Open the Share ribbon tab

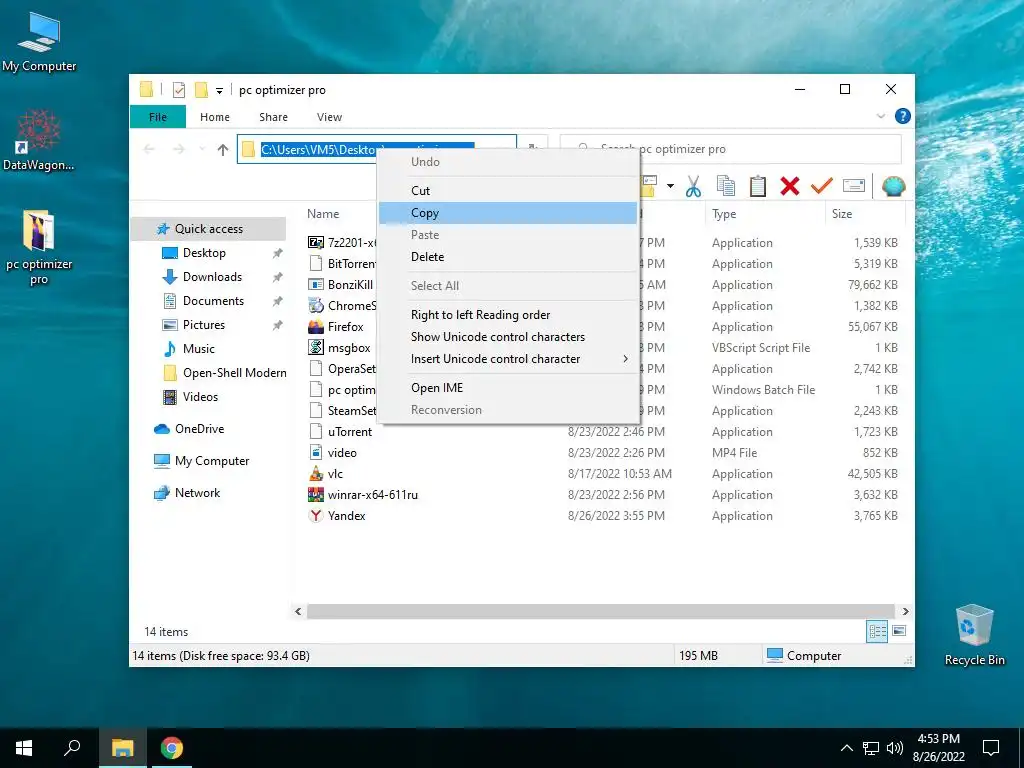click(273, 117)
